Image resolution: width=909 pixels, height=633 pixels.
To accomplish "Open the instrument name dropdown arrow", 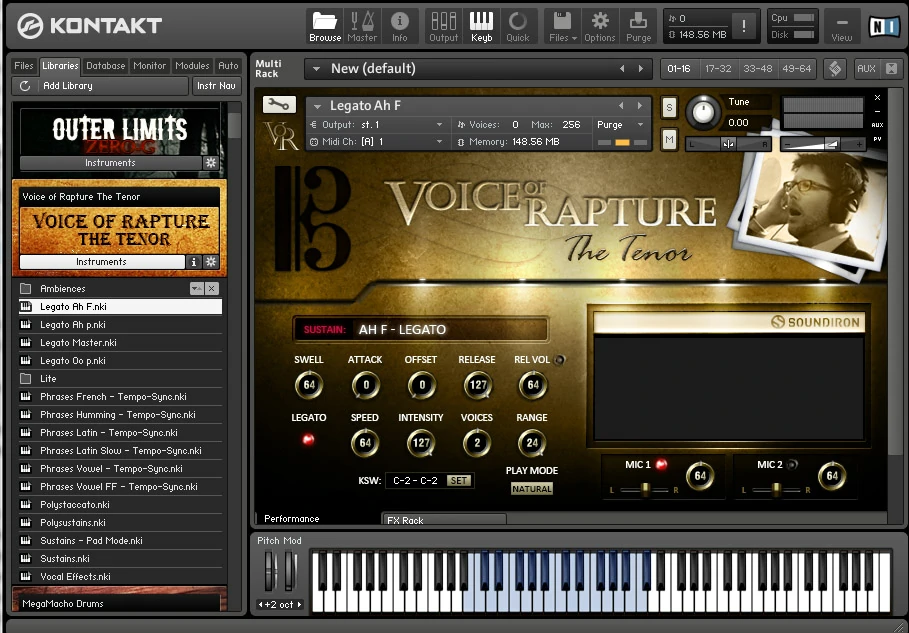I will [x=317, y=106].
